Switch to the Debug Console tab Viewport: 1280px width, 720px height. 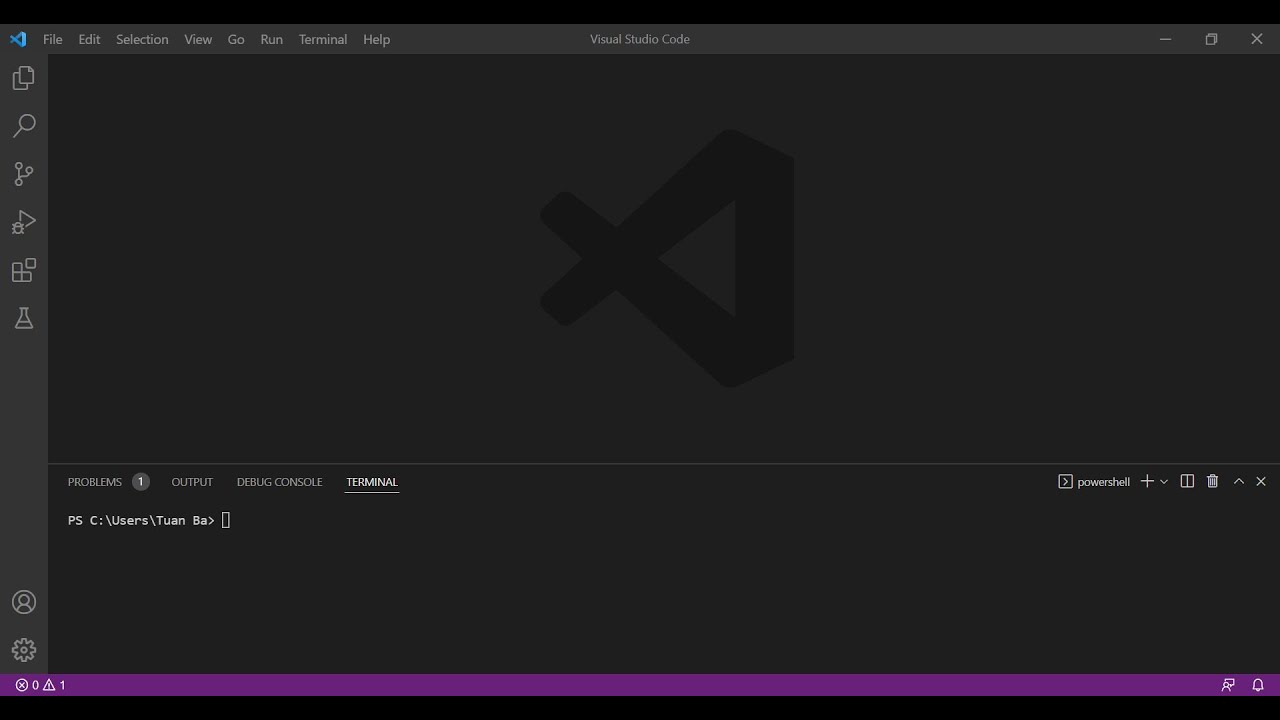tap(279, 482)
